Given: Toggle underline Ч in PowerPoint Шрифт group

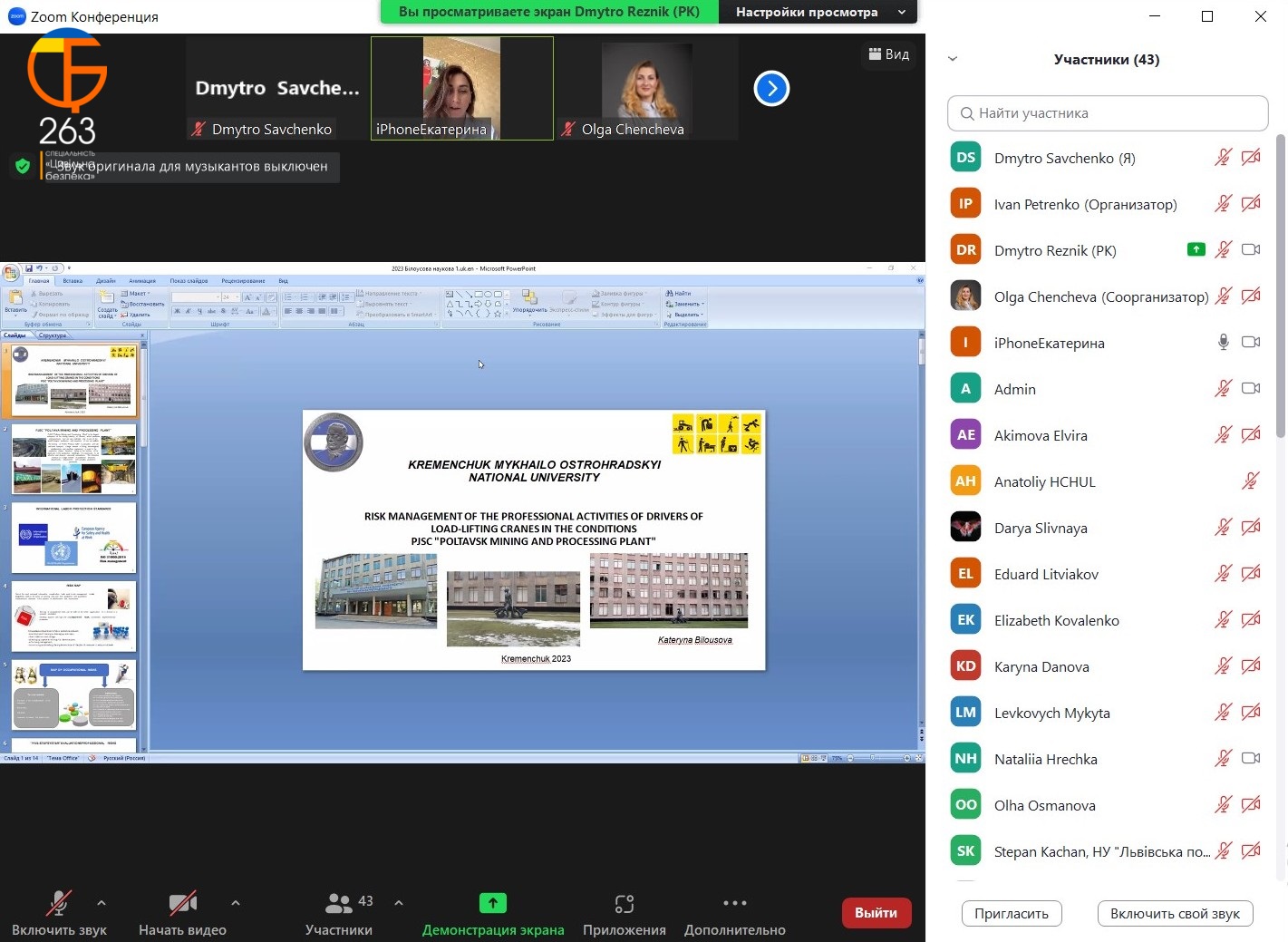Looking at the screenshot, I should tap(199, 311).
